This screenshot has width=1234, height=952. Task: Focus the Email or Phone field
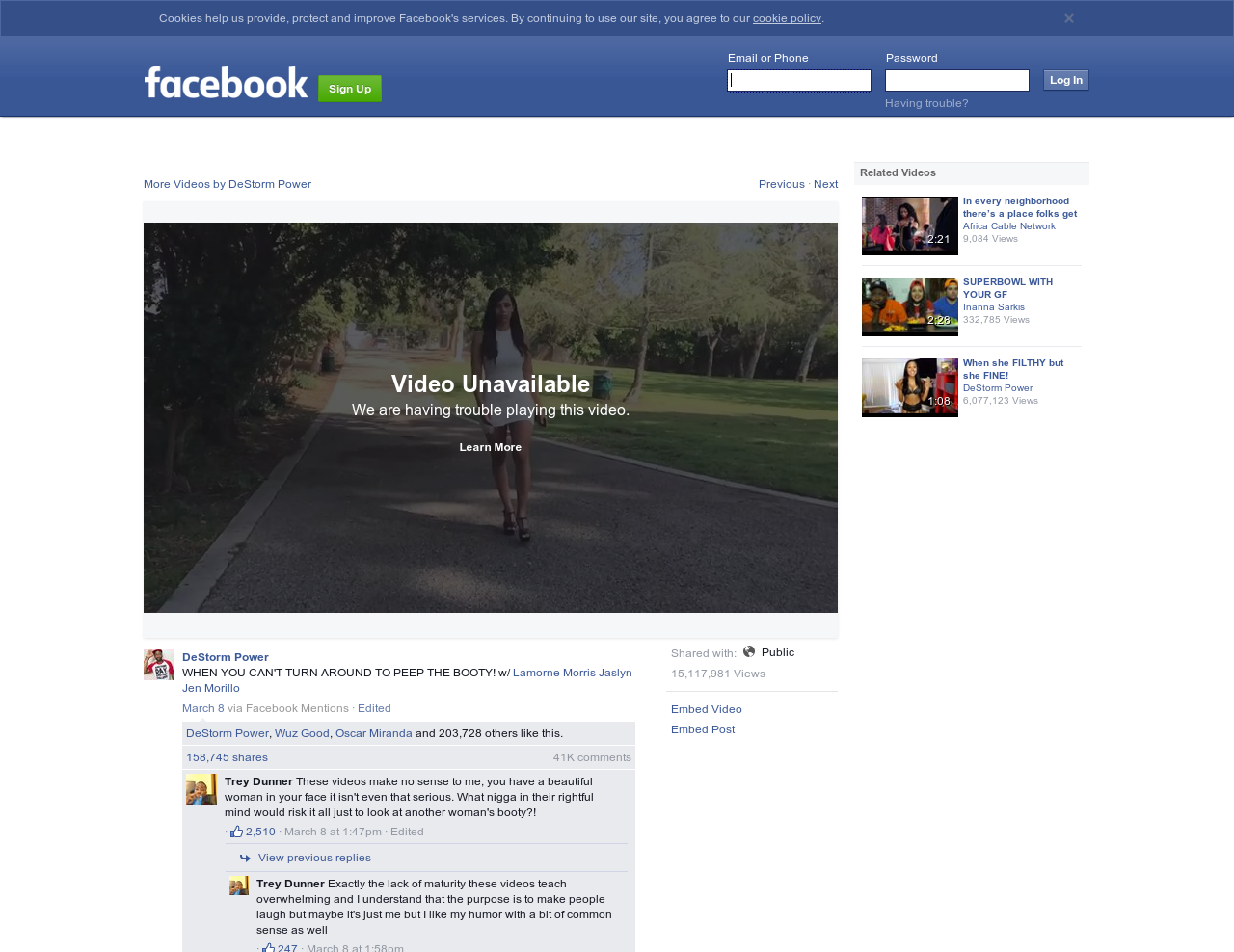(x=799, y=81)
